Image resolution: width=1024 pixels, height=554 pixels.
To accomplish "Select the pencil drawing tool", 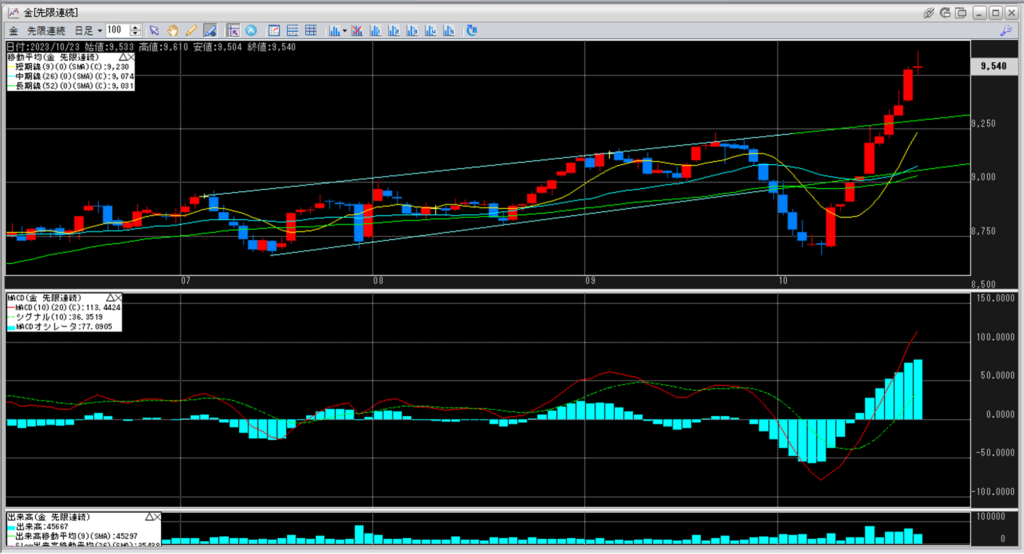I will (x=191, y=30).
